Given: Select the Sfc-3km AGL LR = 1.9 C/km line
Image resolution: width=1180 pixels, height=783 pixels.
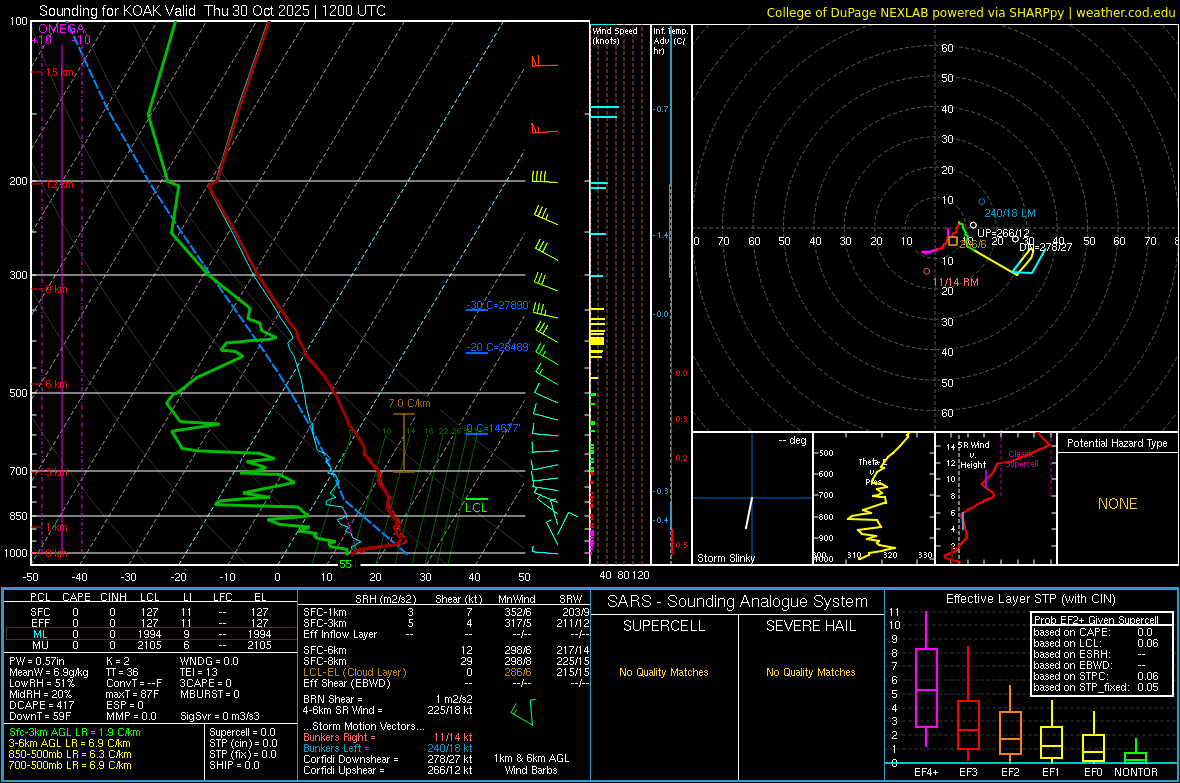Looking at the screenshot, I should point(75,732).
